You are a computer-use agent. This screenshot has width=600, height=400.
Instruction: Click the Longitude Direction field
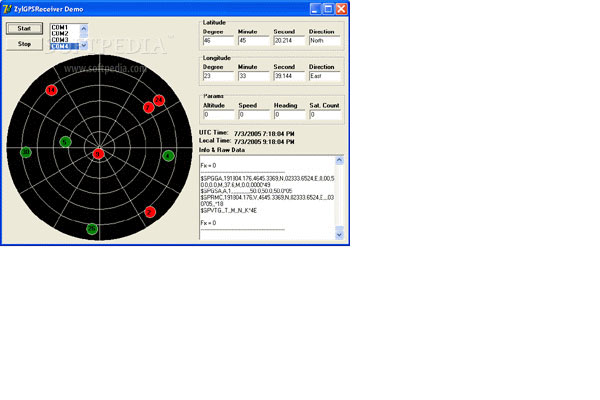(325, 75)
